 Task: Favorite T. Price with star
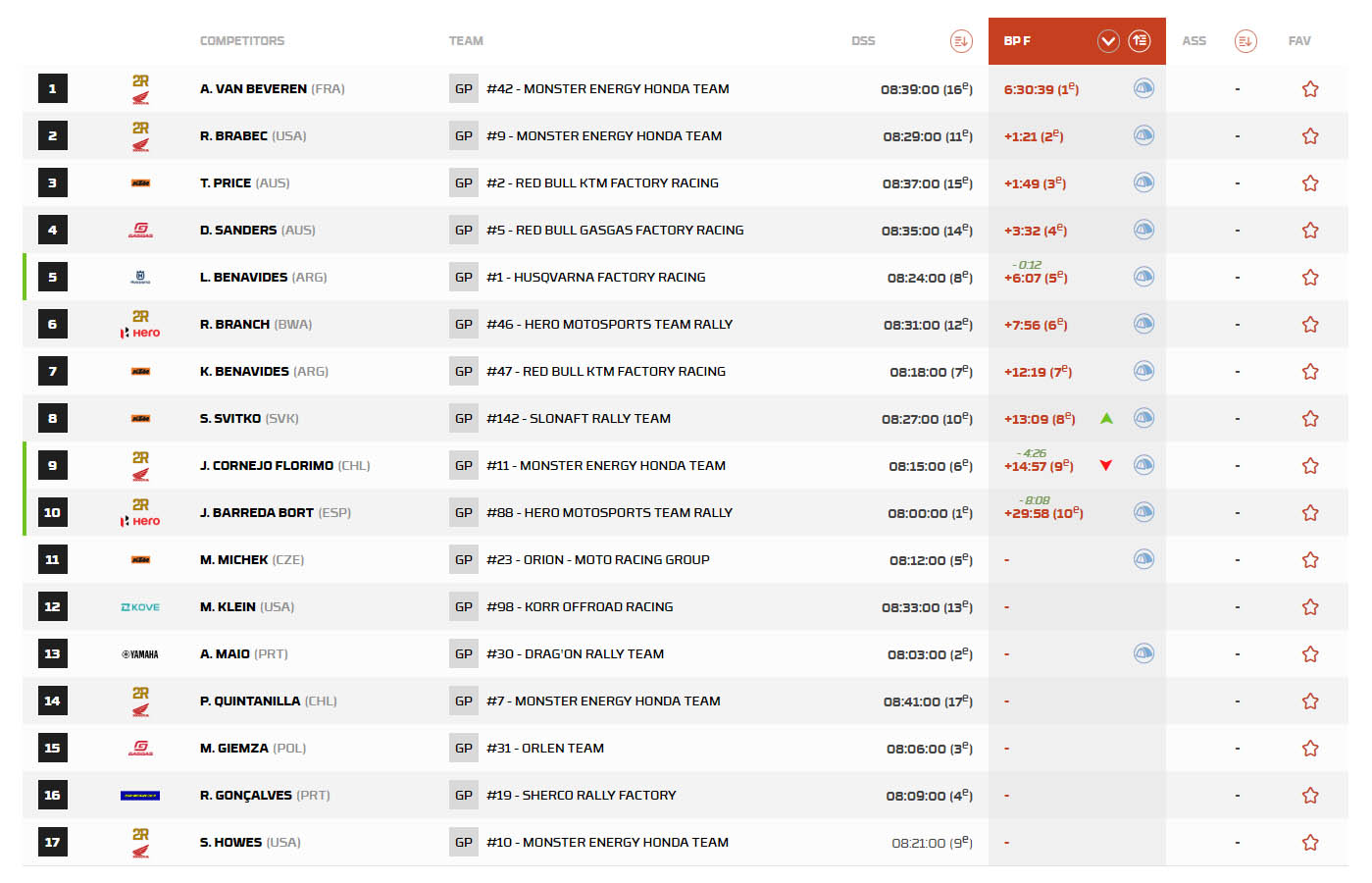(x=1309, y=183)
